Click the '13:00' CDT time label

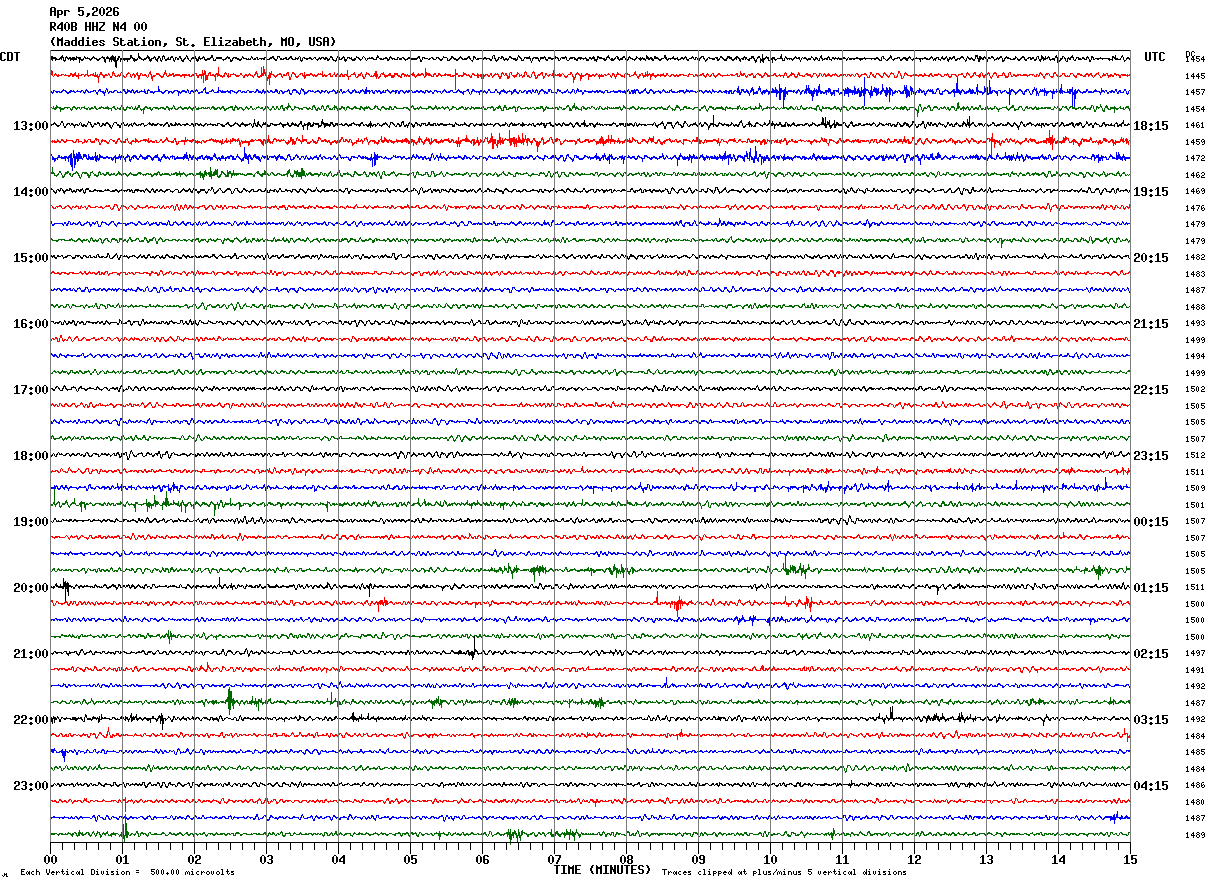(30, 126)
